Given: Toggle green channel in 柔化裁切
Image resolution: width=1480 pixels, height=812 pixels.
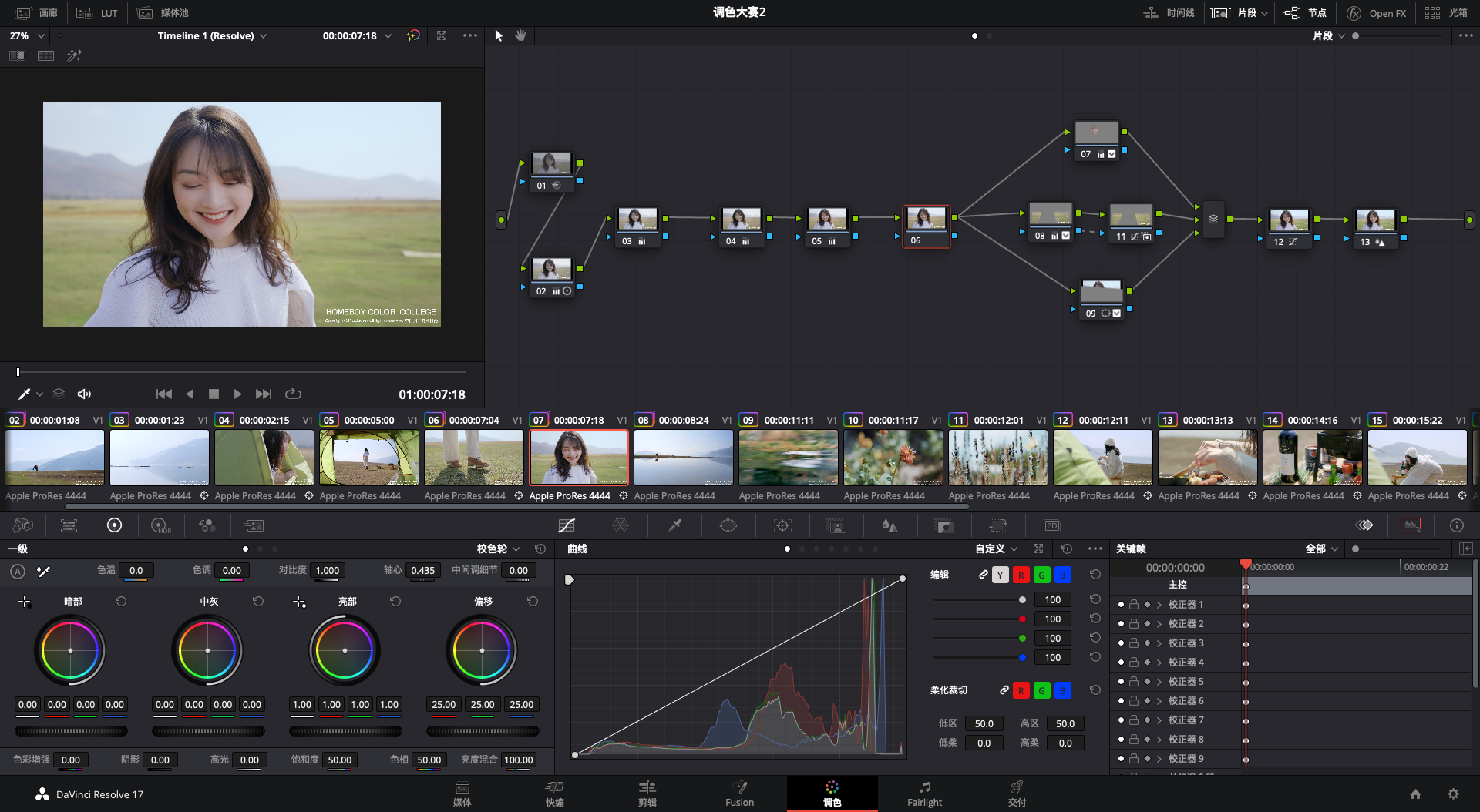Looking at the screenshot, I should click(x=1041, y=690).
